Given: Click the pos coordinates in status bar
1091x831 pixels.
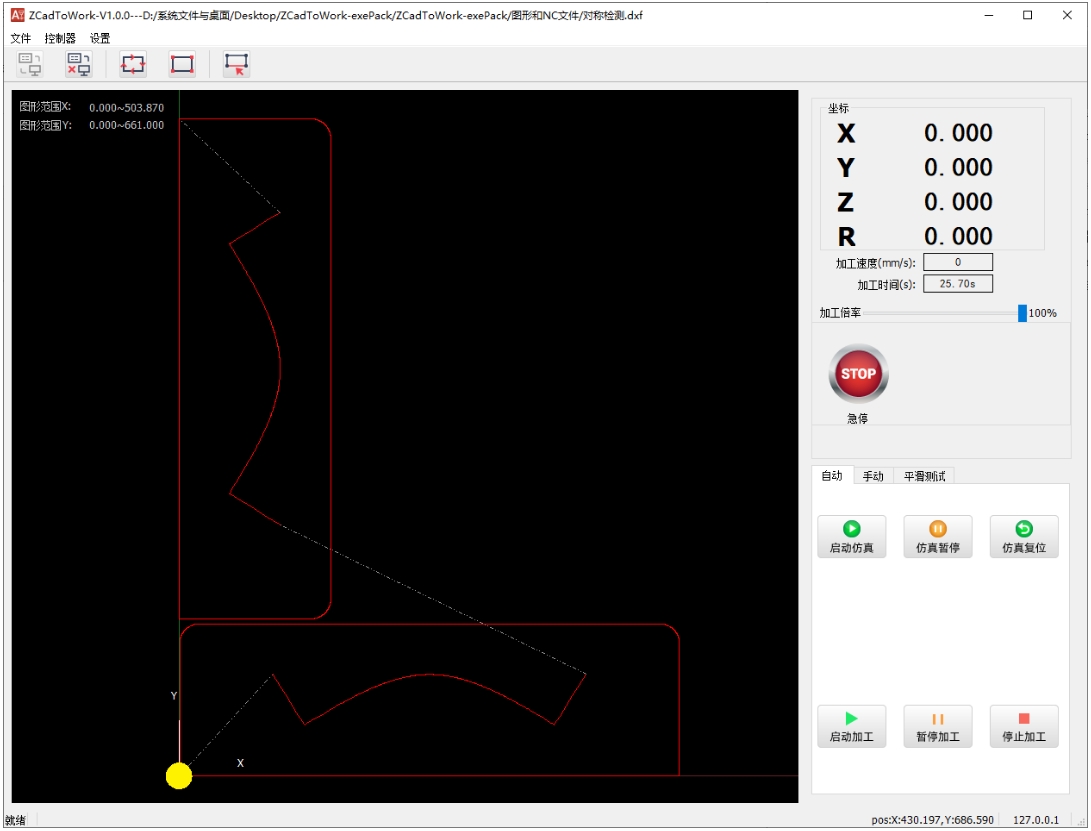Looking at the screenshot, I should point(932,821).
